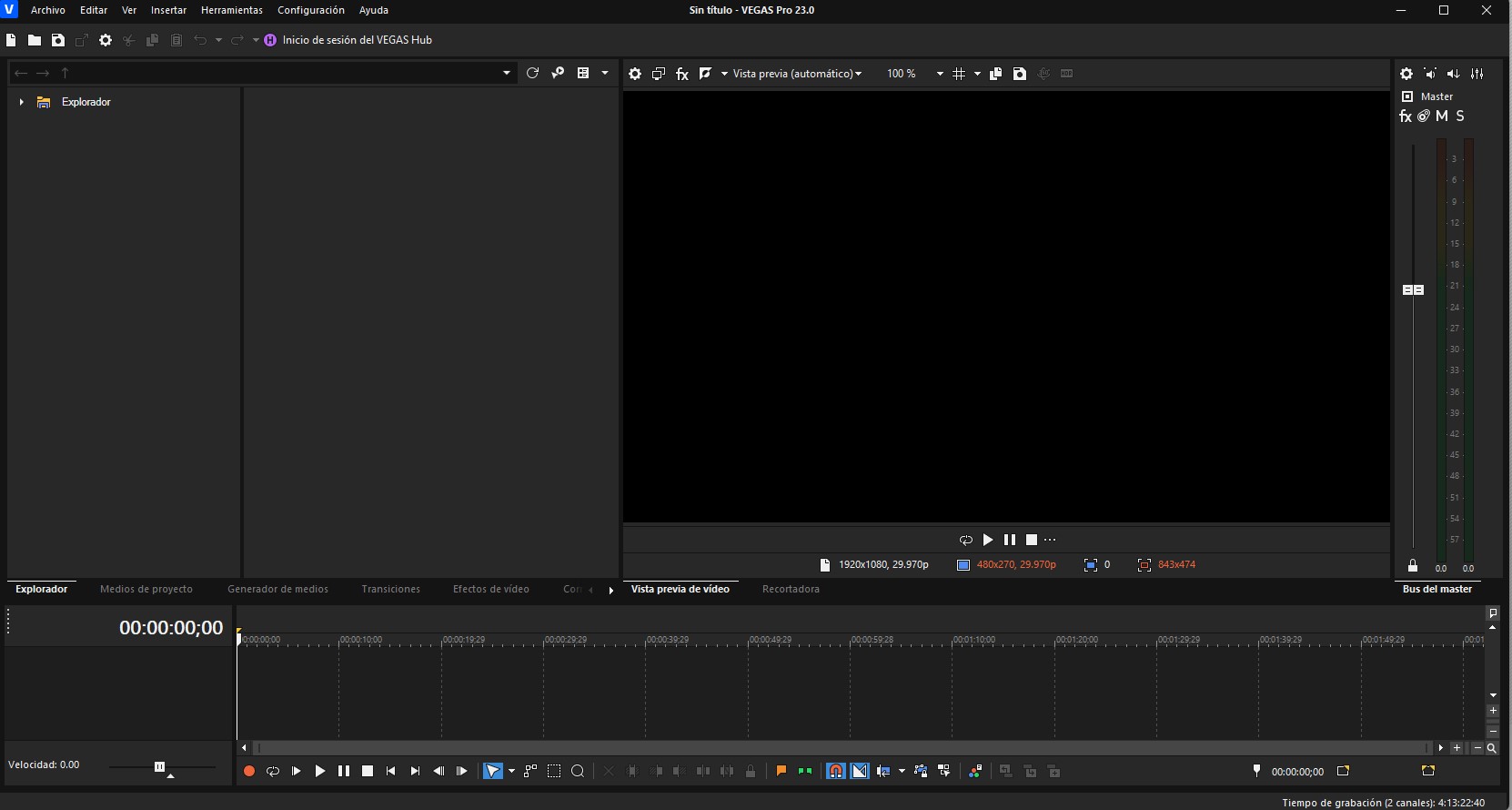Open project properties gear in main toolbar
Screen dimensions: 1512x810
click(x=106, y=40)
